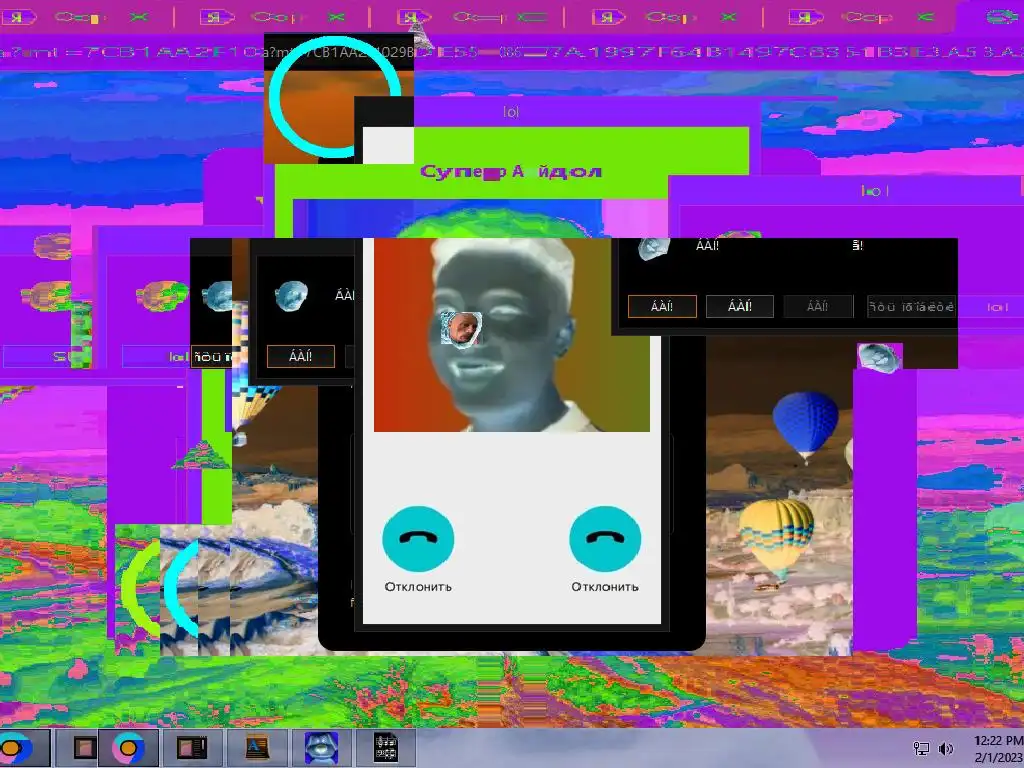This screenshot has height=768, width=1024.
Task: Click the crumpled-face icon beside ÁÀ text in small dialog
Action: click(291, 296)
